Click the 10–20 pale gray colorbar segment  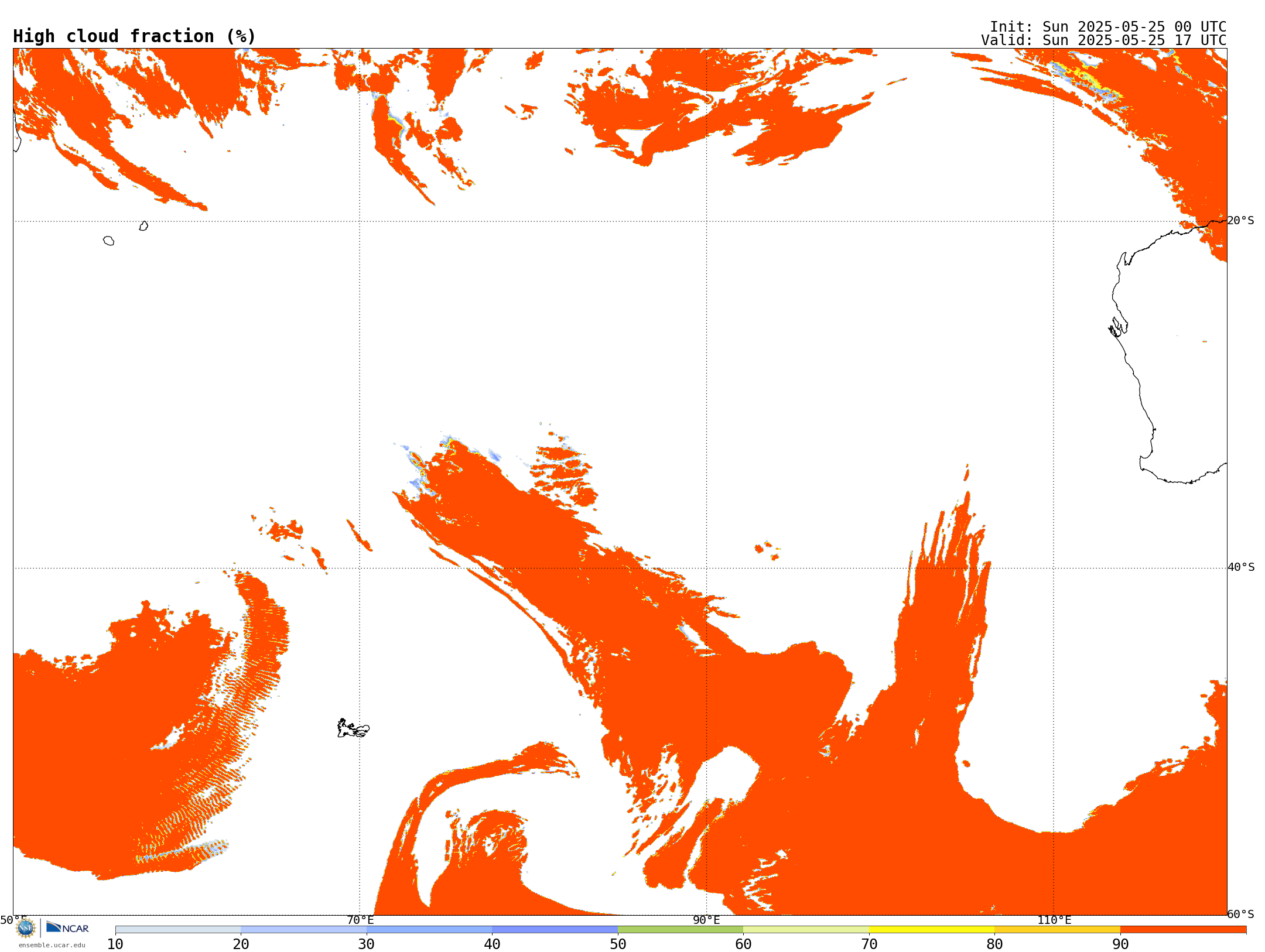pos(178,930)
